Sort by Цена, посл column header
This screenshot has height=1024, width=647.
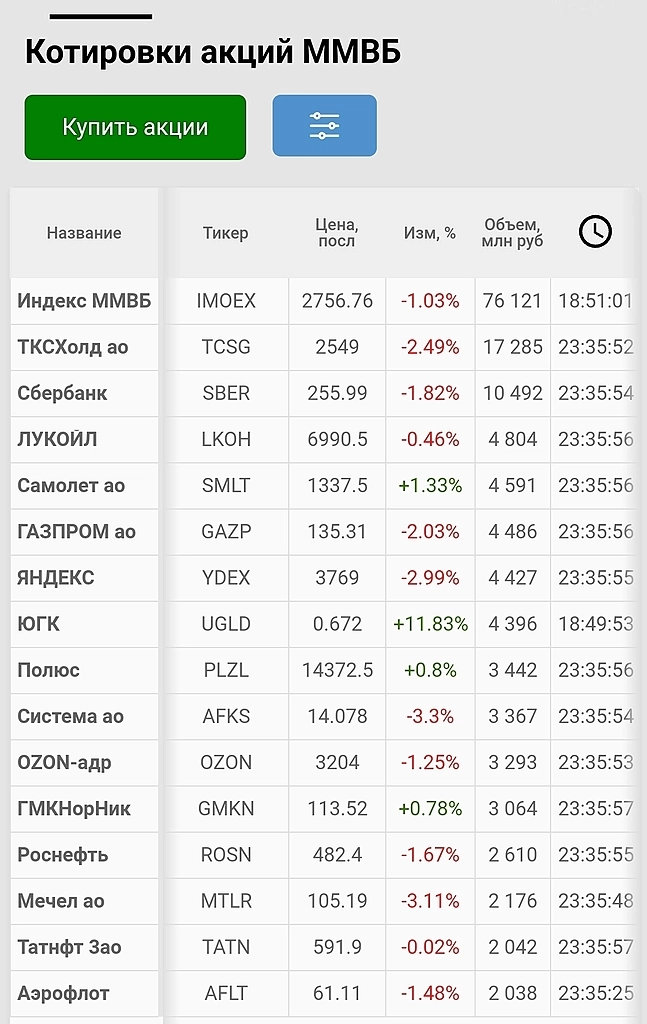(x=337, y=233)
